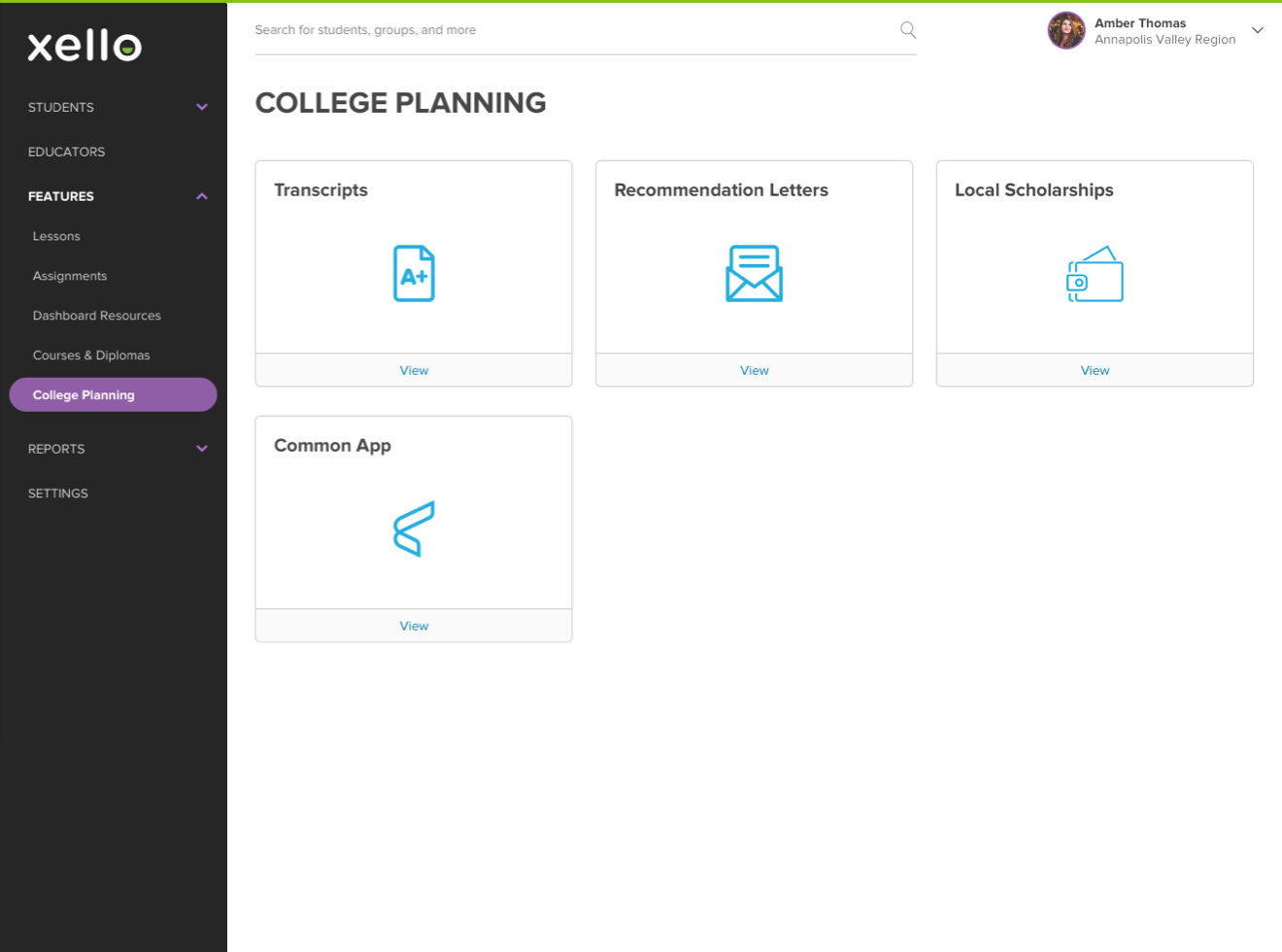Screen dimensions: 1282x952
Task: Click the Local Scholarships wallet icon
Action: click(x=1095, y=273)
